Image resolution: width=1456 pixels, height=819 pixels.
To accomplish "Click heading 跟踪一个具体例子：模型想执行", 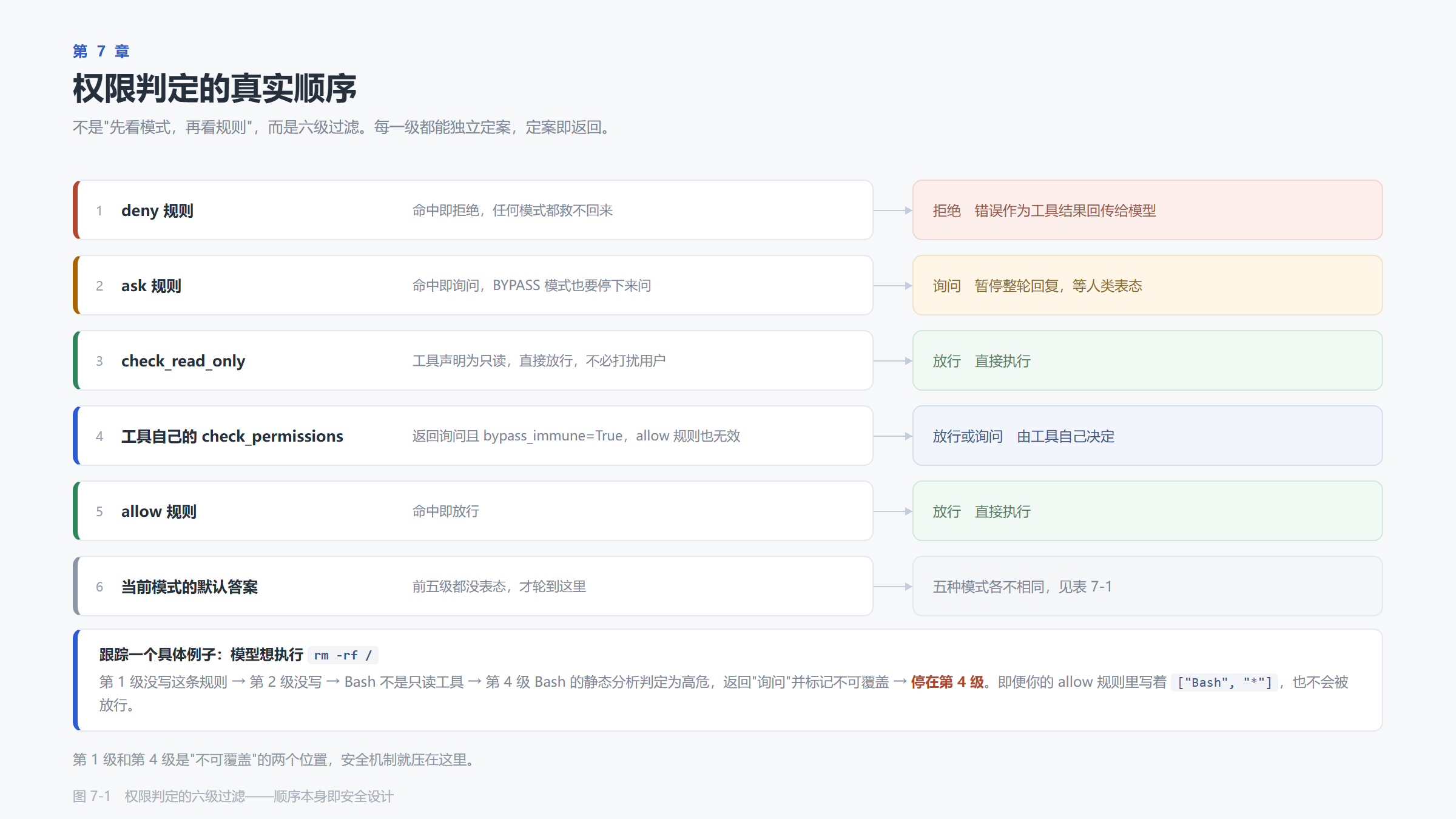I will 201,655.
